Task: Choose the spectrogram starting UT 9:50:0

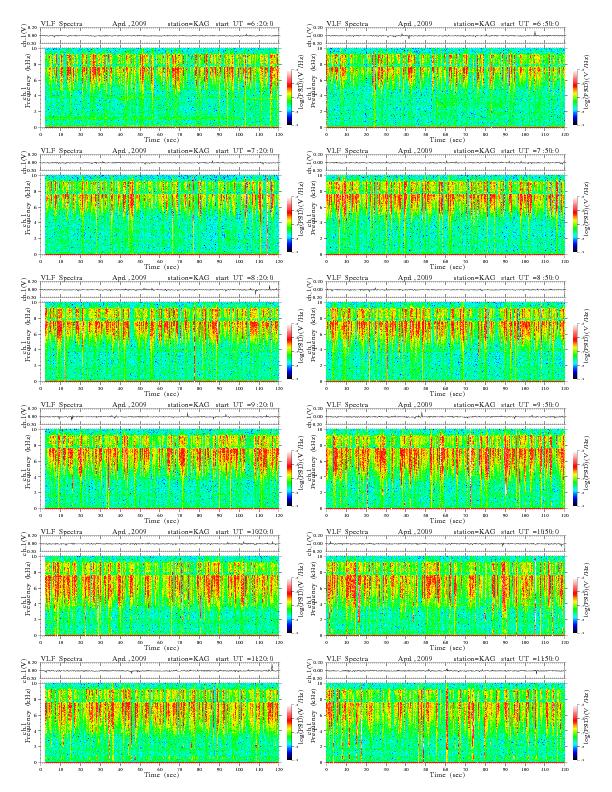Action: (x=445, y=469)
